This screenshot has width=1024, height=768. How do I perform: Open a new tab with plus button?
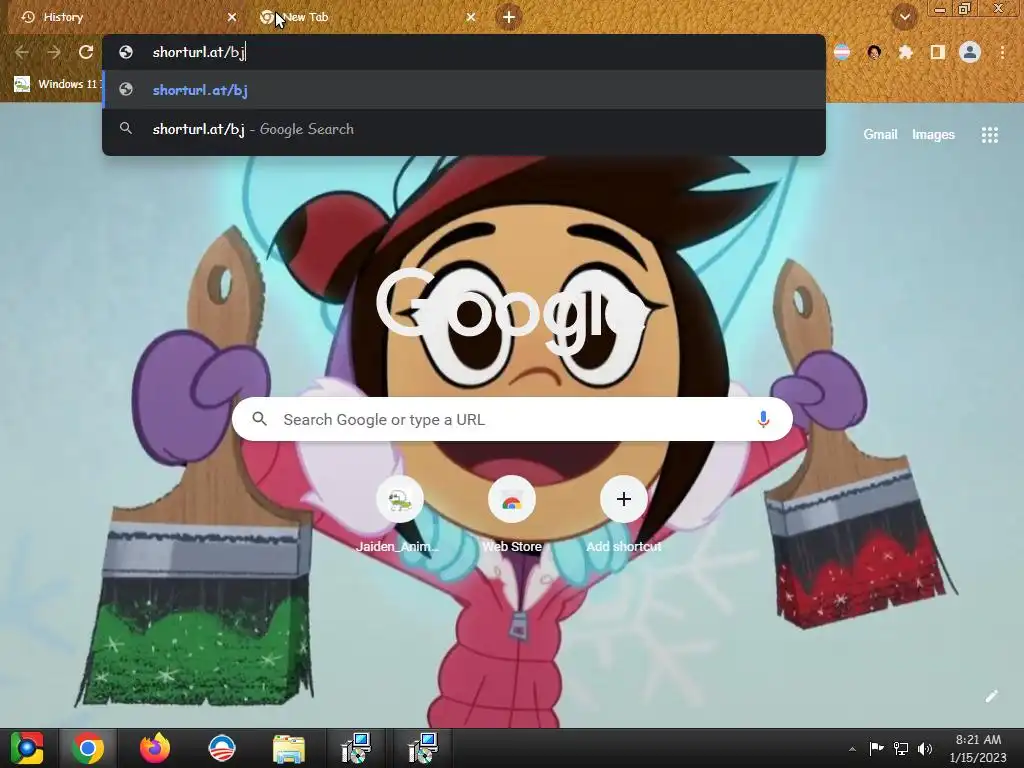pyautogui.click(x=509, y=17)
